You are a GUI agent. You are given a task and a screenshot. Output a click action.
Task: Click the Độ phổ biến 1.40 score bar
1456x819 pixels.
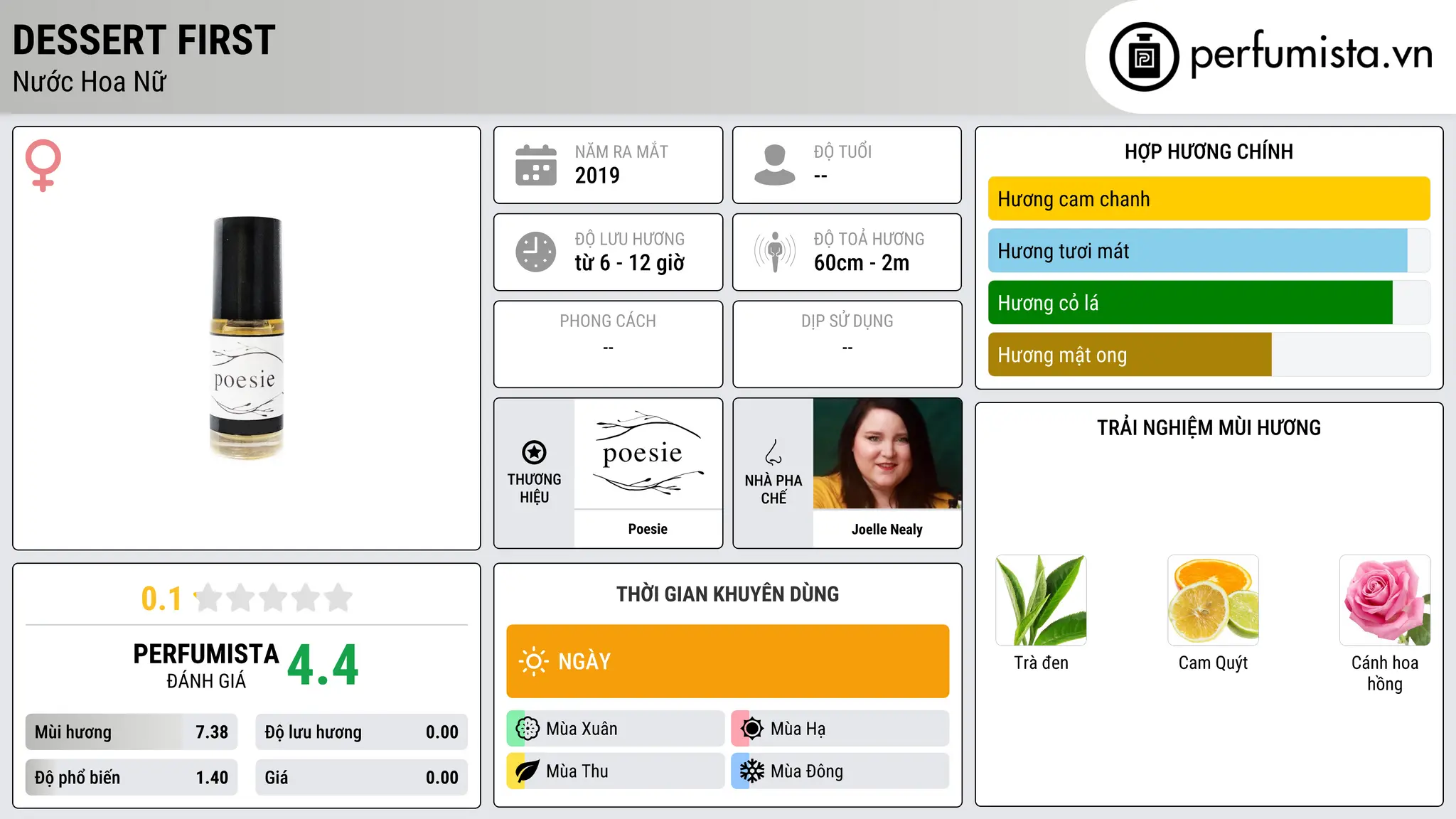tap(132, 778)
